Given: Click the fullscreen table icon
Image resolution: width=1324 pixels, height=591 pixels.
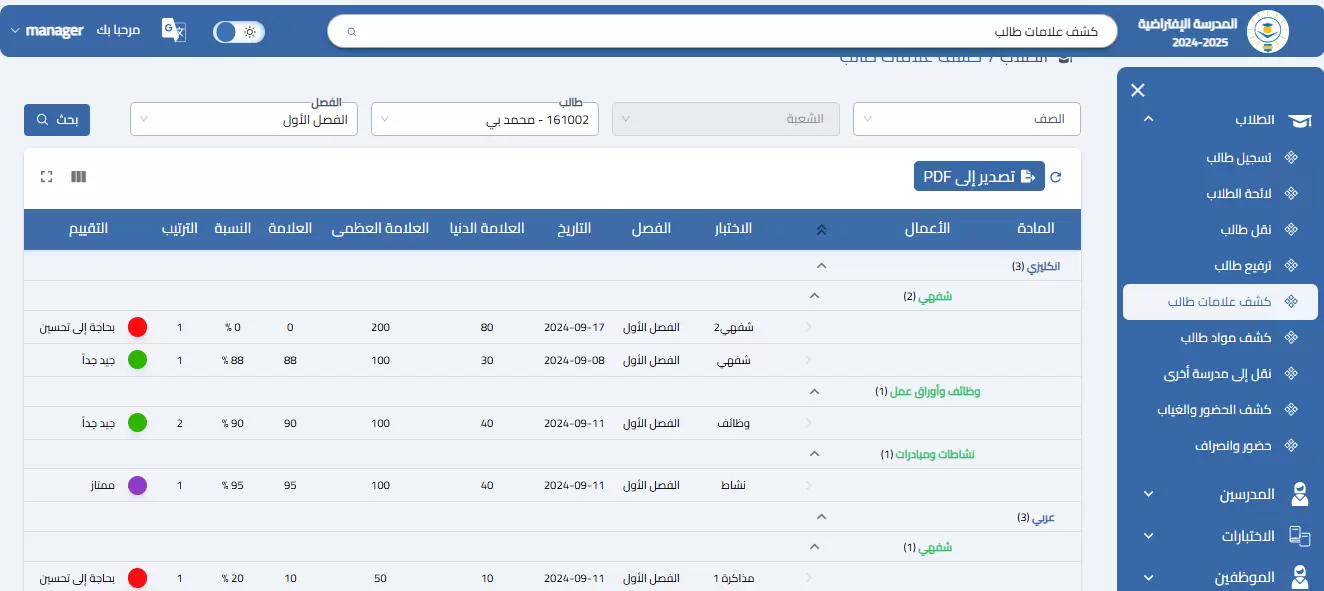Looking at the screenshot, I should coord(46,177).
